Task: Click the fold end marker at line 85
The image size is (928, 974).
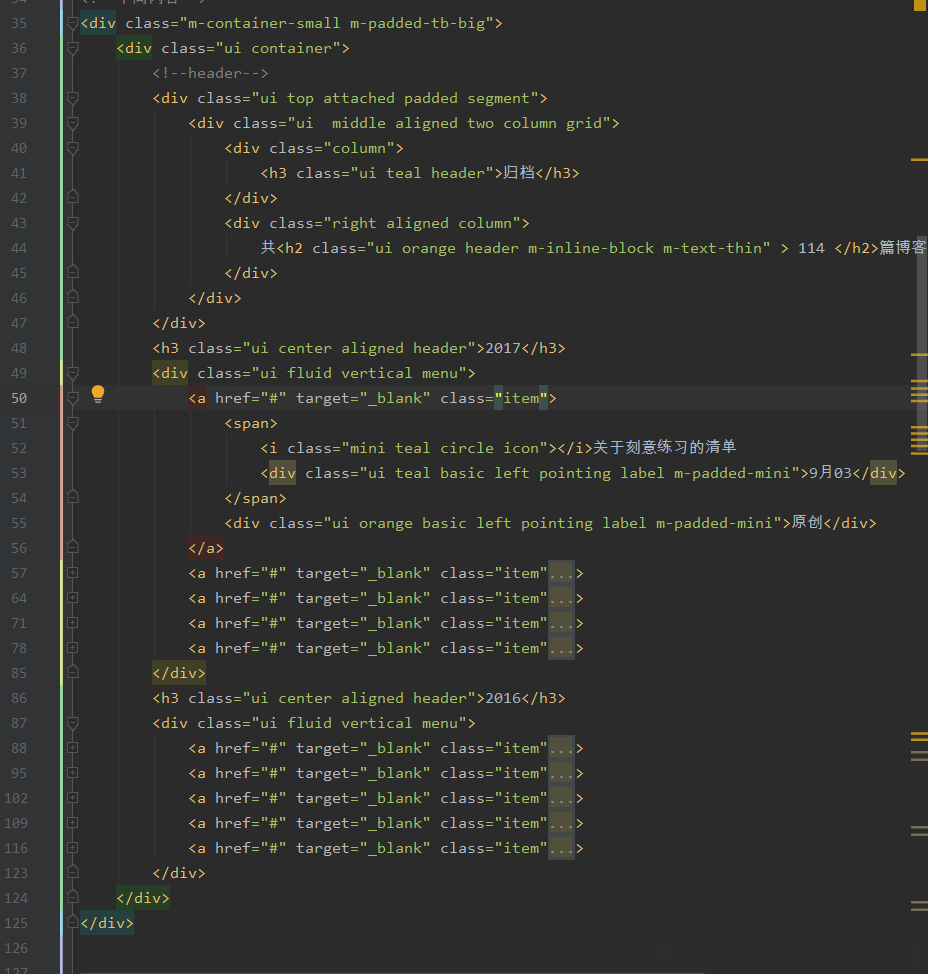Action: tap(73, 673)
